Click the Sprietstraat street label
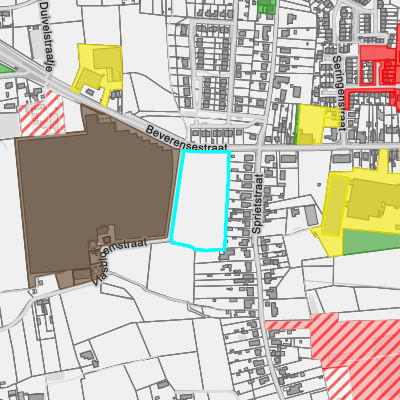 258,203
